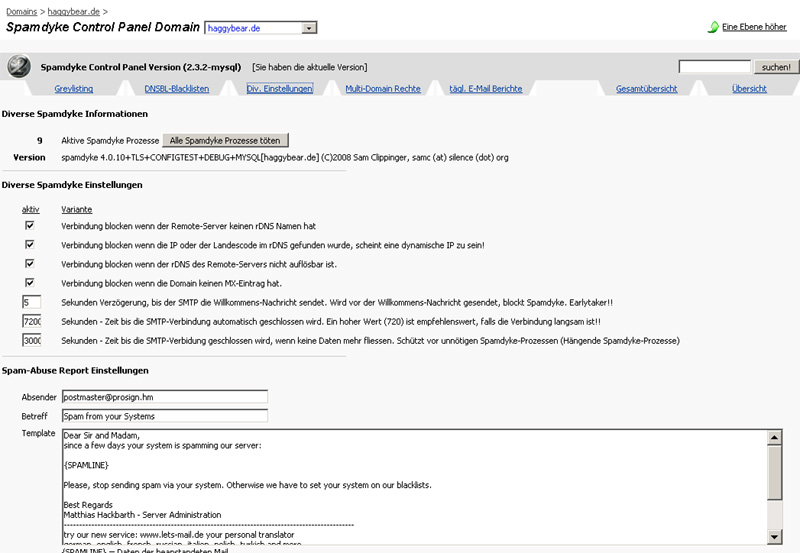The width and height of the screenshot is (800, 553).
Task: Click the Absender email input field
Action: (164, 396)
